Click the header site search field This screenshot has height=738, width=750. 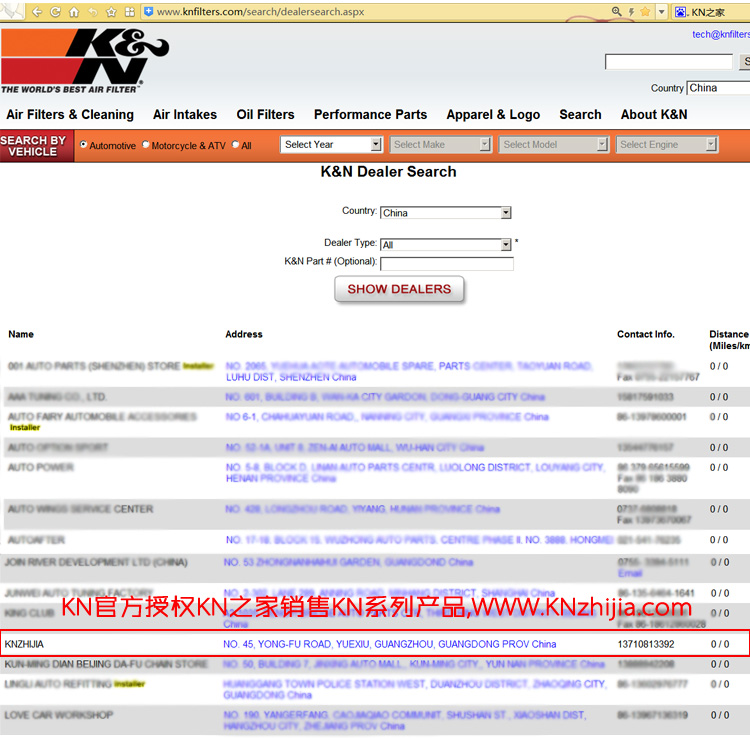click(x=669, y=62)
